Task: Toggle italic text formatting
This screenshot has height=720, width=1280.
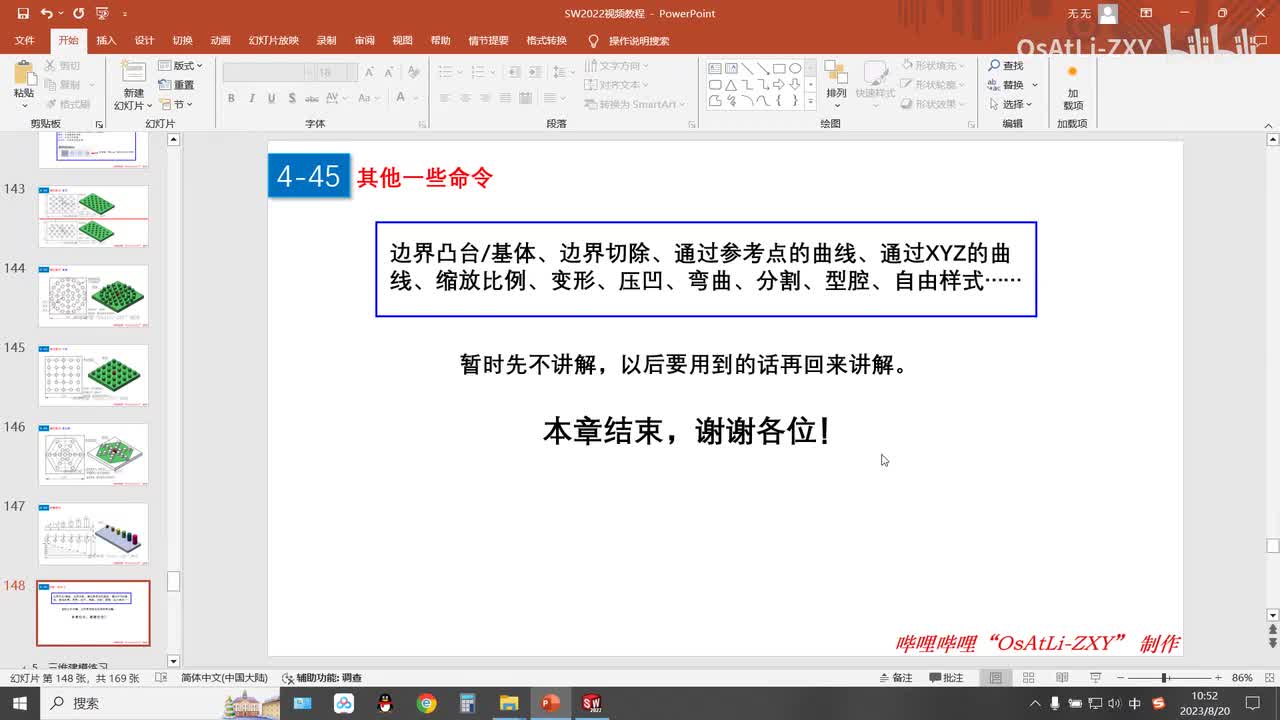Action: pyautogui.click(x=251, y=98)
